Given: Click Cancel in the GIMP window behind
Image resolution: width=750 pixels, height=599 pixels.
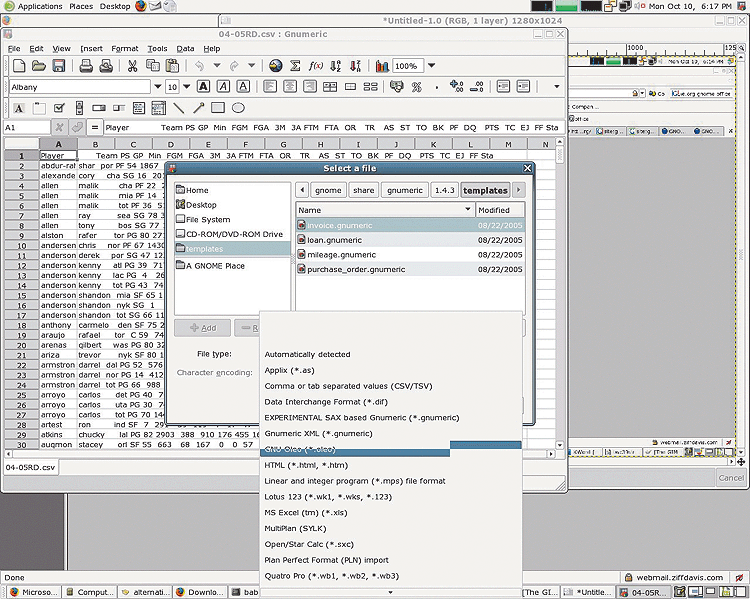Looking at the screenshot, I should (731, 477).
